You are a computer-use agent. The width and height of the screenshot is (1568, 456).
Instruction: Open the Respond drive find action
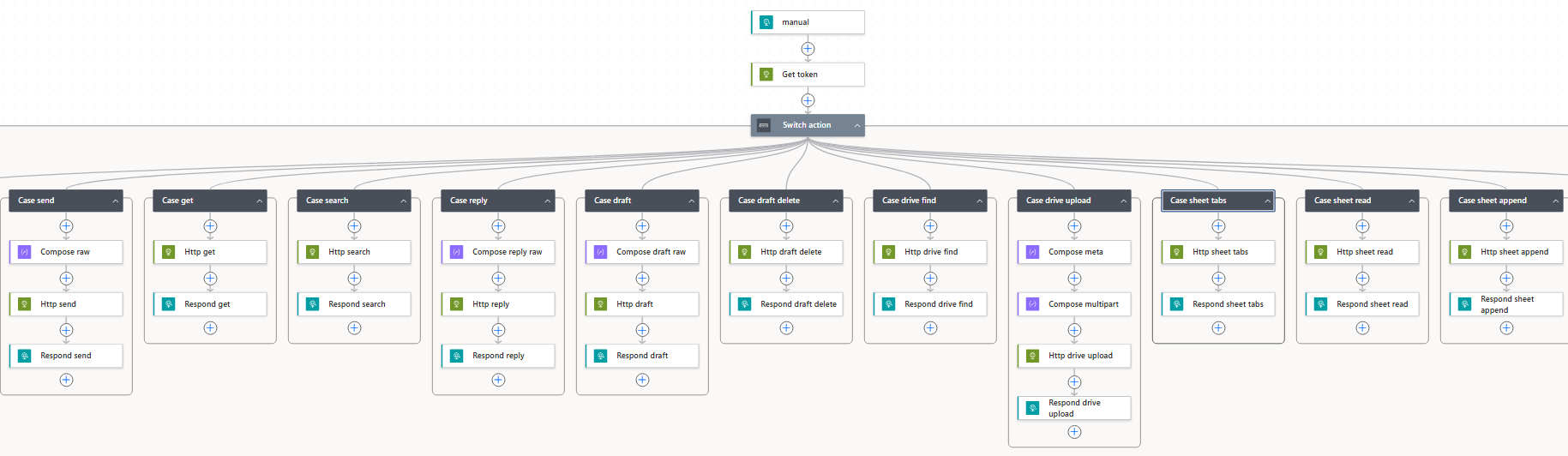(930, 304)
